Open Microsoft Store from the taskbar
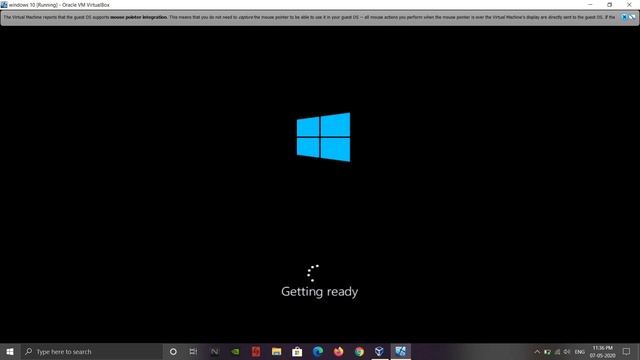The width and height of the screenshot is (640, 360). click(297, 351)
